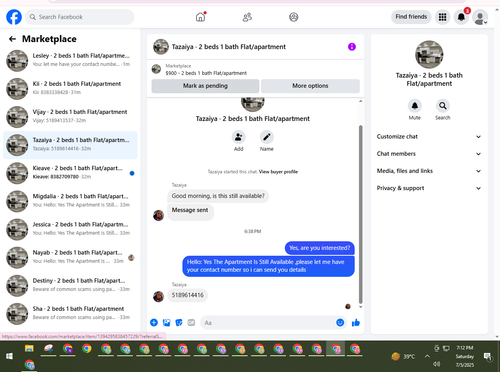Click the taskbar volume speaker icon

click(437, 364)
